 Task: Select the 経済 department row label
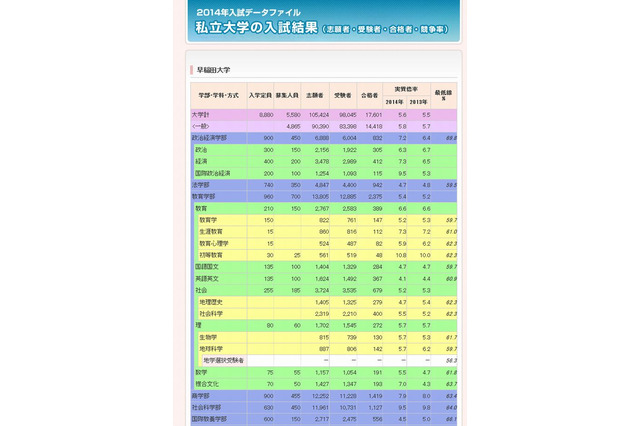pyautogui.click(x=201, y=162)
